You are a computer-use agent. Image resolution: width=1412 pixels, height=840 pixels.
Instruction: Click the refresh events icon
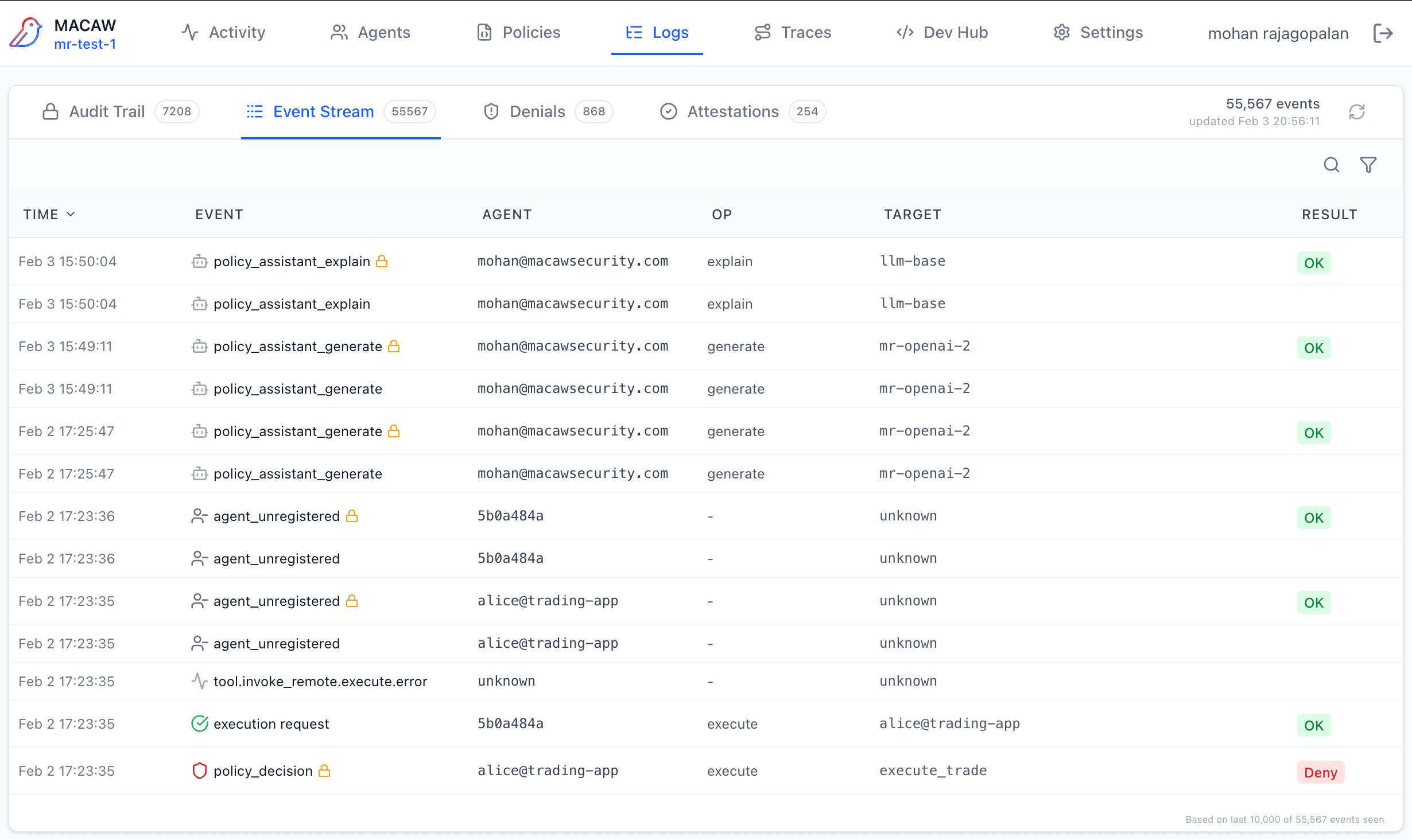(1356, 112)
